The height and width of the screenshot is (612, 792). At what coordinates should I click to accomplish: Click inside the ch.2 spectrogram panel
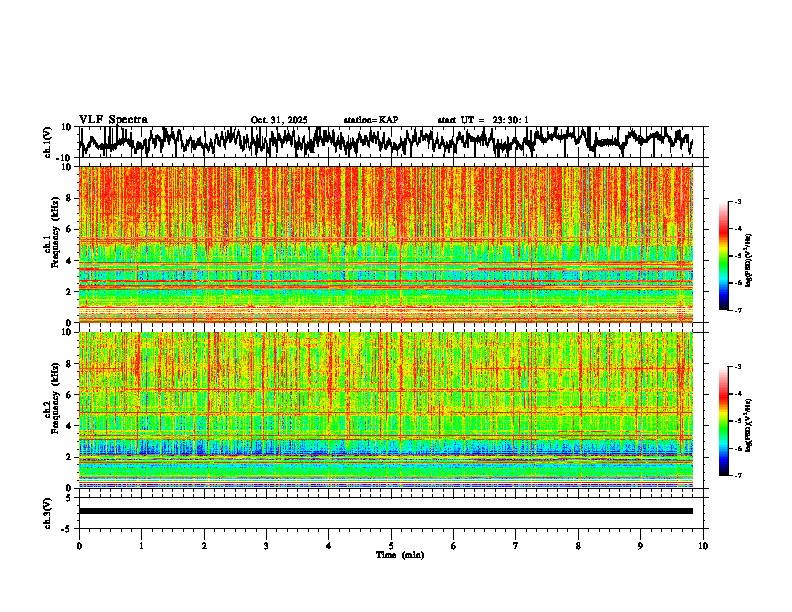coord(385,410)
